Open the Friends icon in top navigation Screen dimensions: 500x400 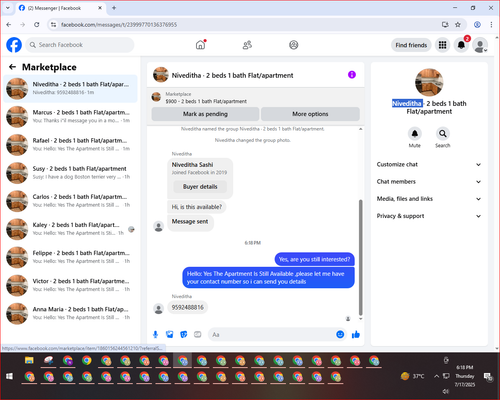click(247, 45)
